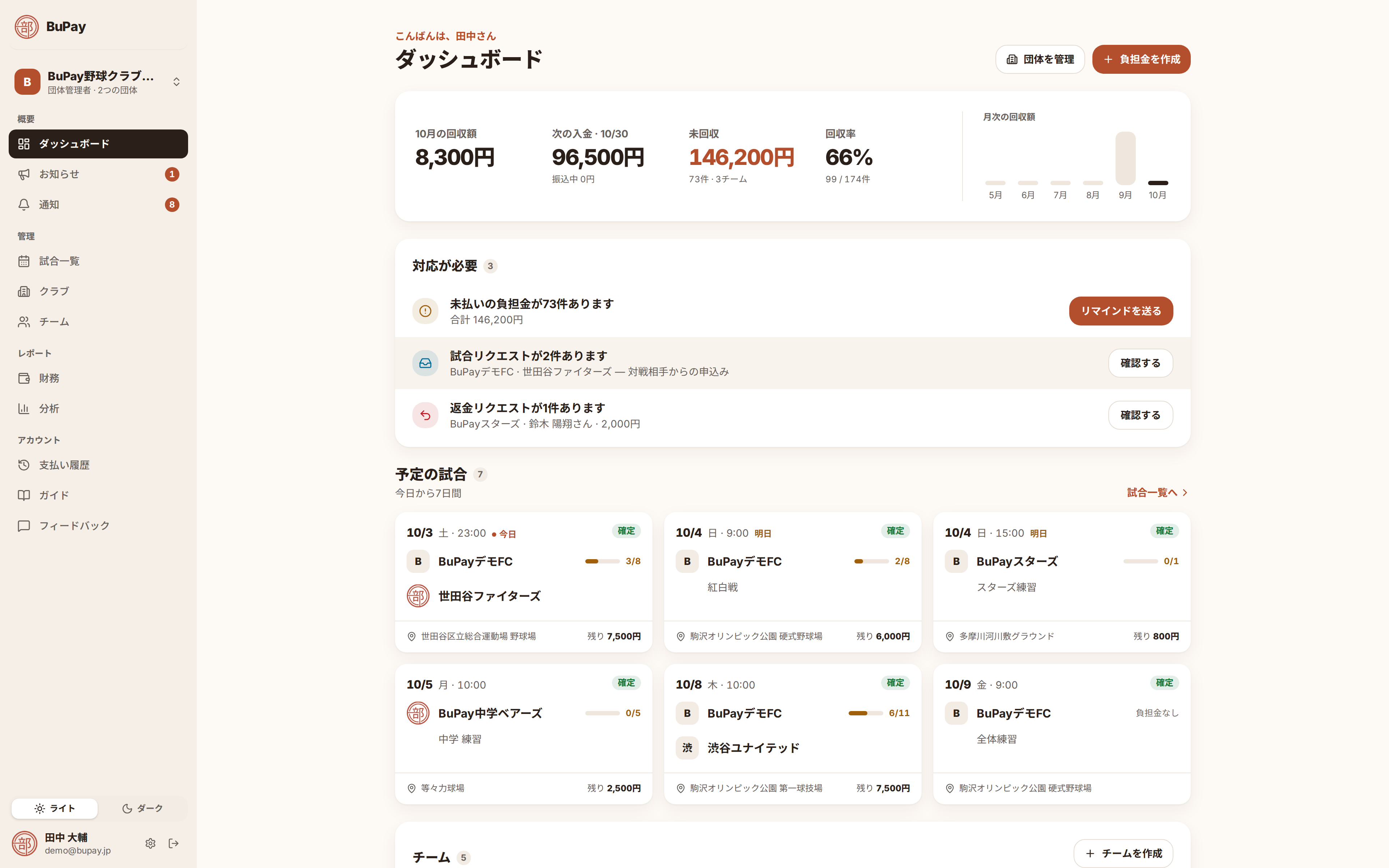Open 通知 notifications in sidebar

tap(98, 204)
